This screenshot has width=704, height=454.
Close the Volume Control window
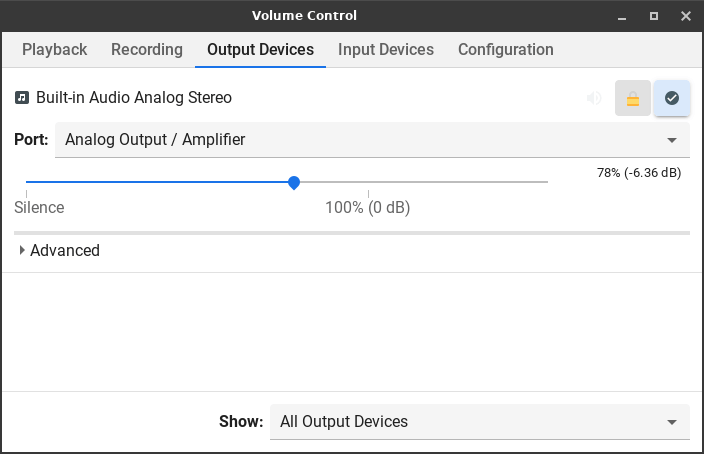[685, 16]
